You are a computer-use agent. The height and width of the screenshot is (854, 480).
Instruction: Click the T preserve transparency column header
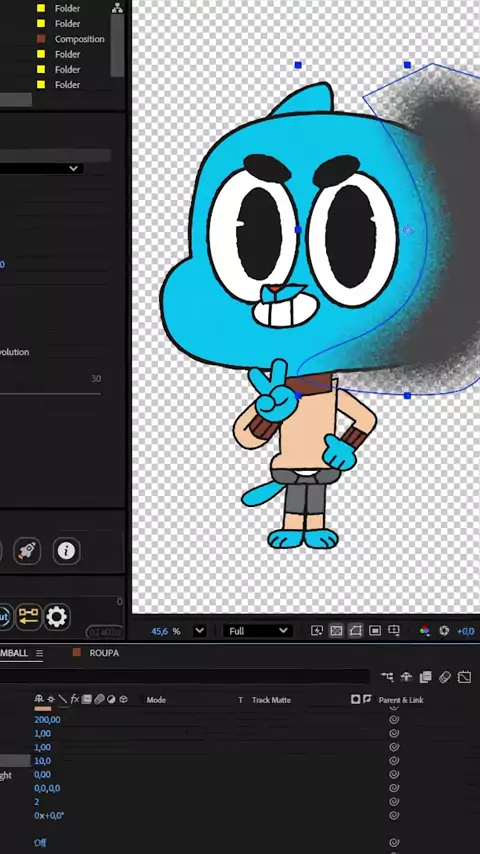(240, 700)
